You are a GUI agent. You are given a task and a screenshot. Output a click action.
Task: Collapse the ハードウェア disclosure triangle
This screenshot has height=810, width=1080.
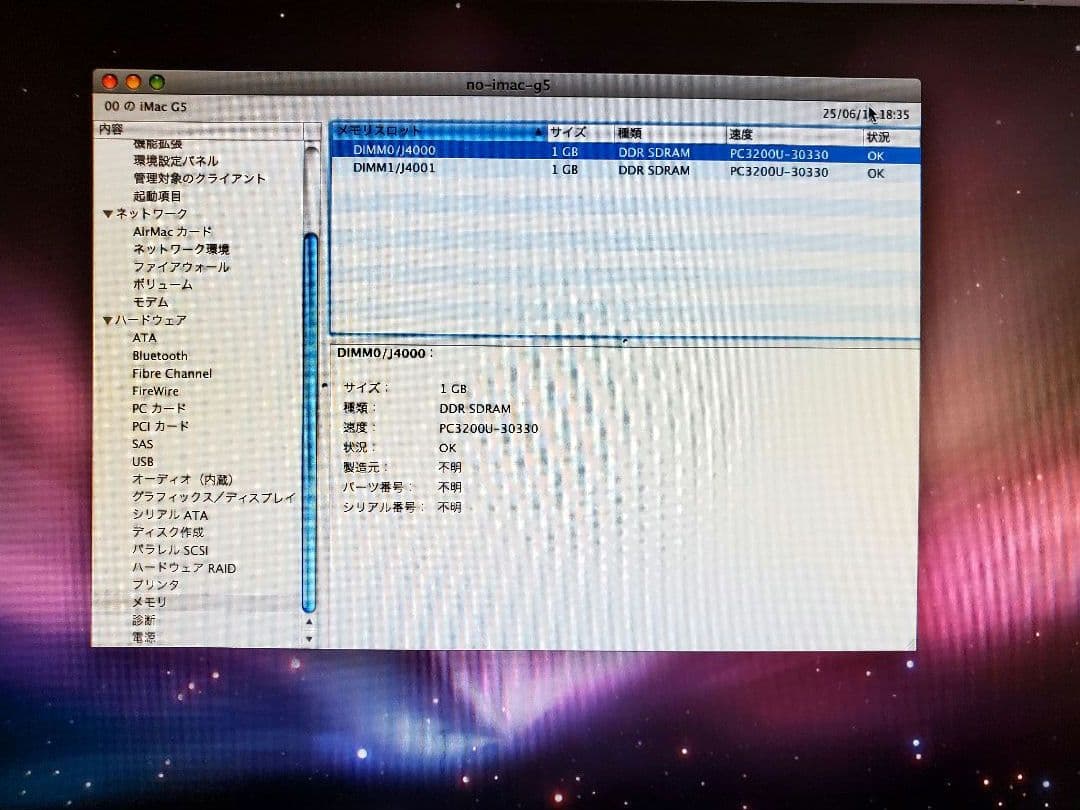tap(108, 319)
